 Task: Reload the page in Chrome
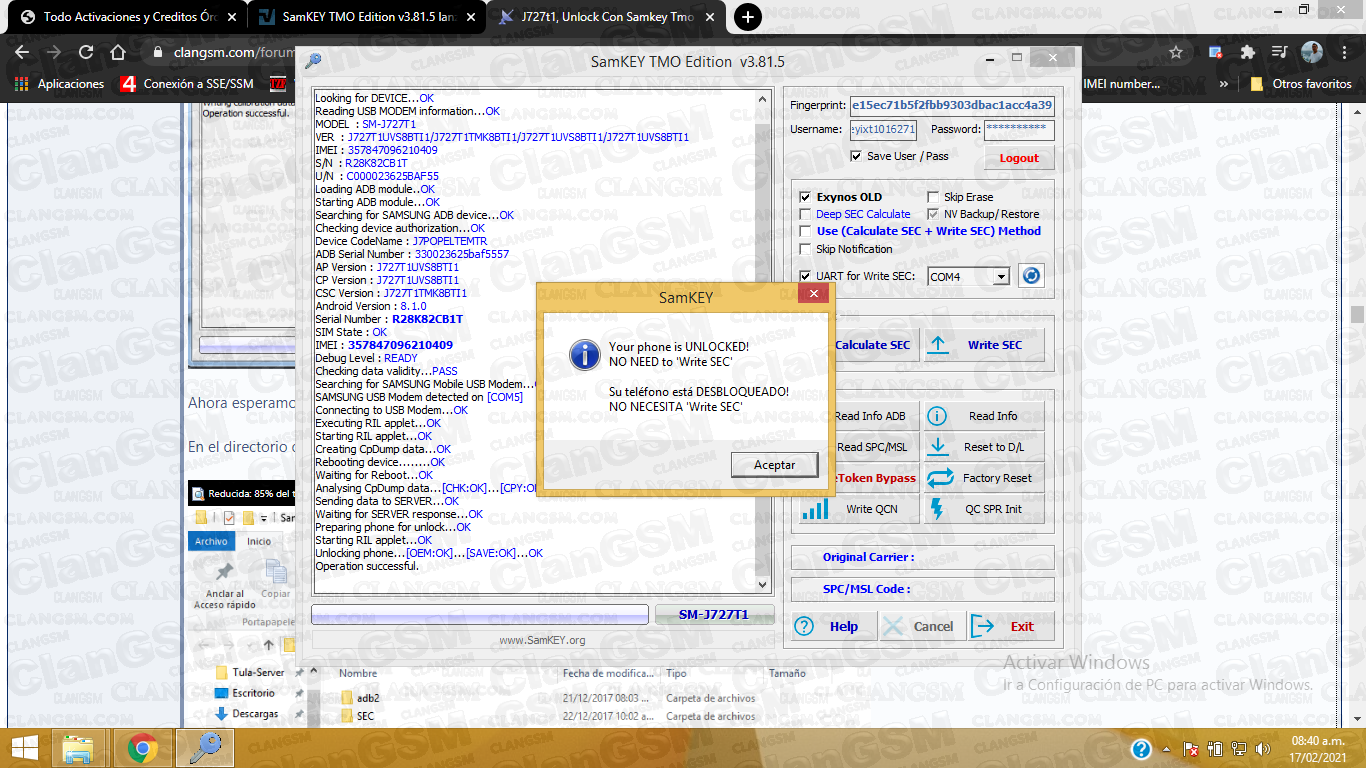click(x=86, y=52)
